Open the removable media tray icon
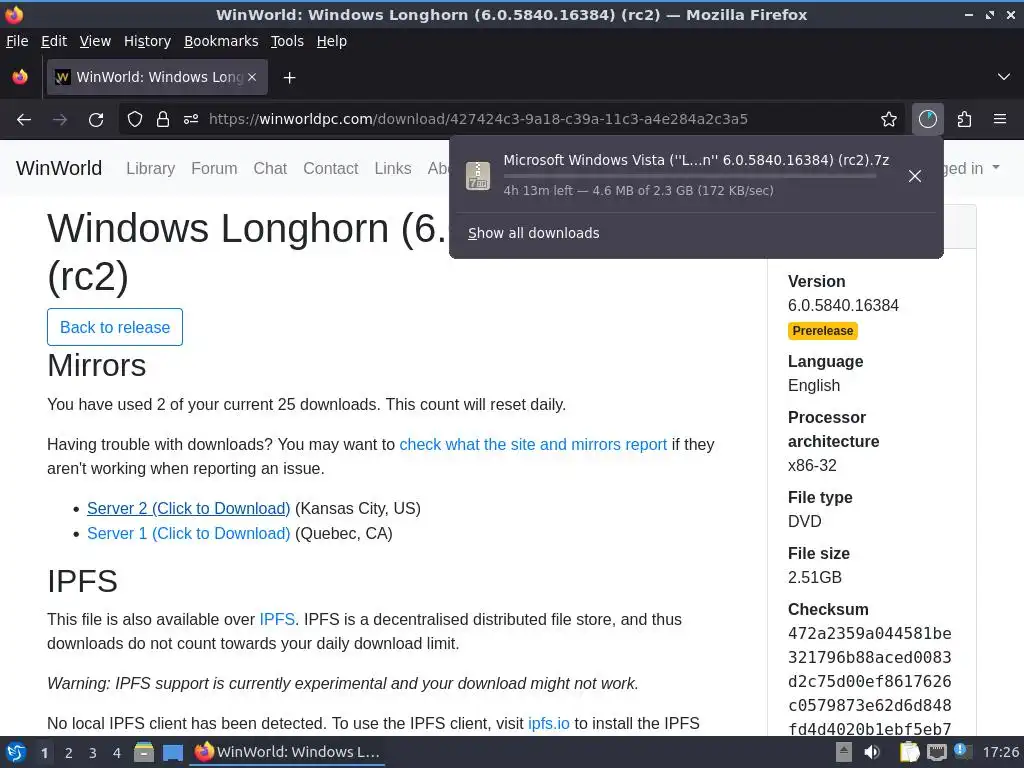The width and height of the screenshot is (1024, 768). click(844, 752)
